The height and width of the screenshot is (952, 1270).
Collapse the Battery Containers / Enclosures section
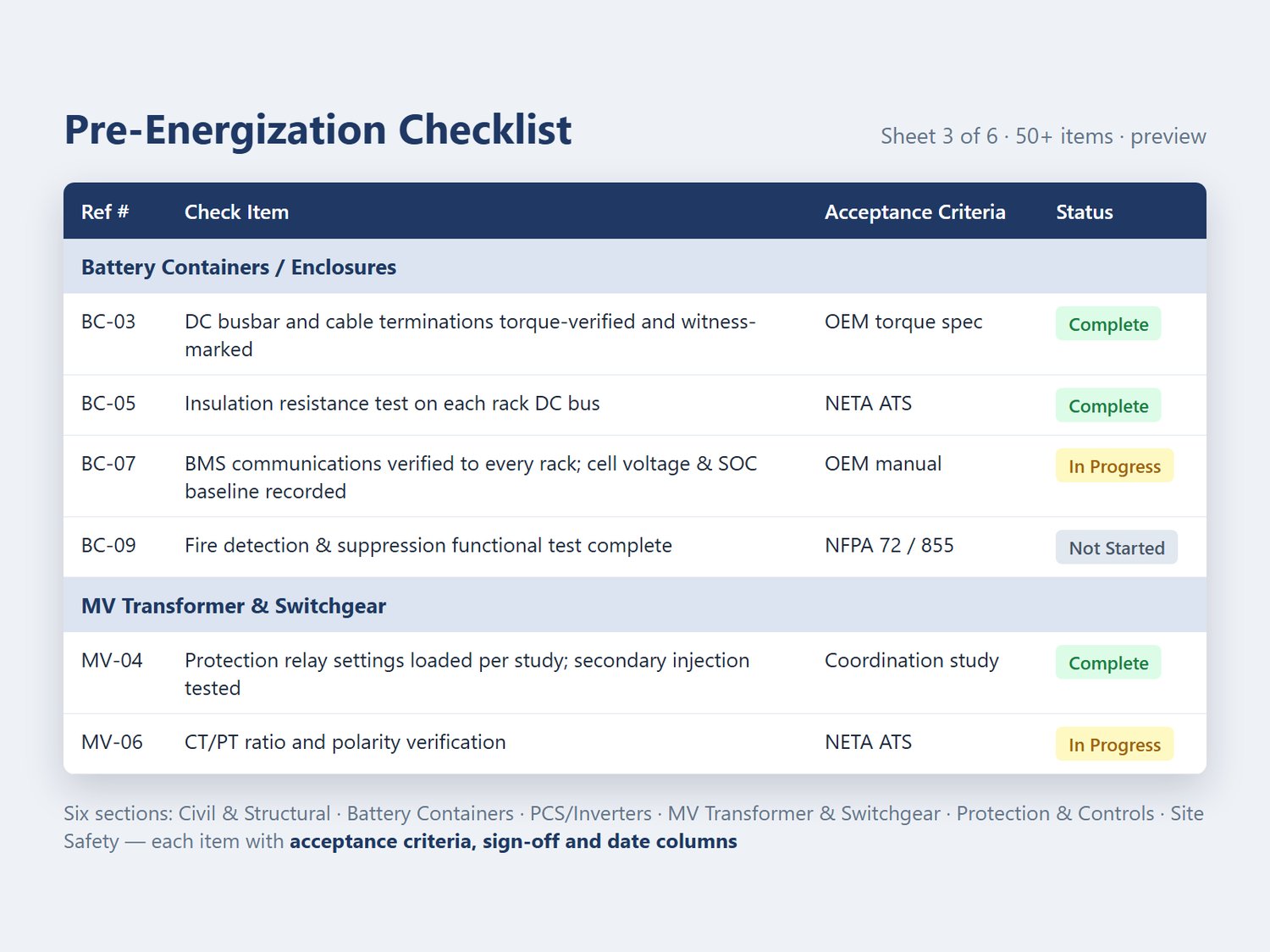[635, 267]
